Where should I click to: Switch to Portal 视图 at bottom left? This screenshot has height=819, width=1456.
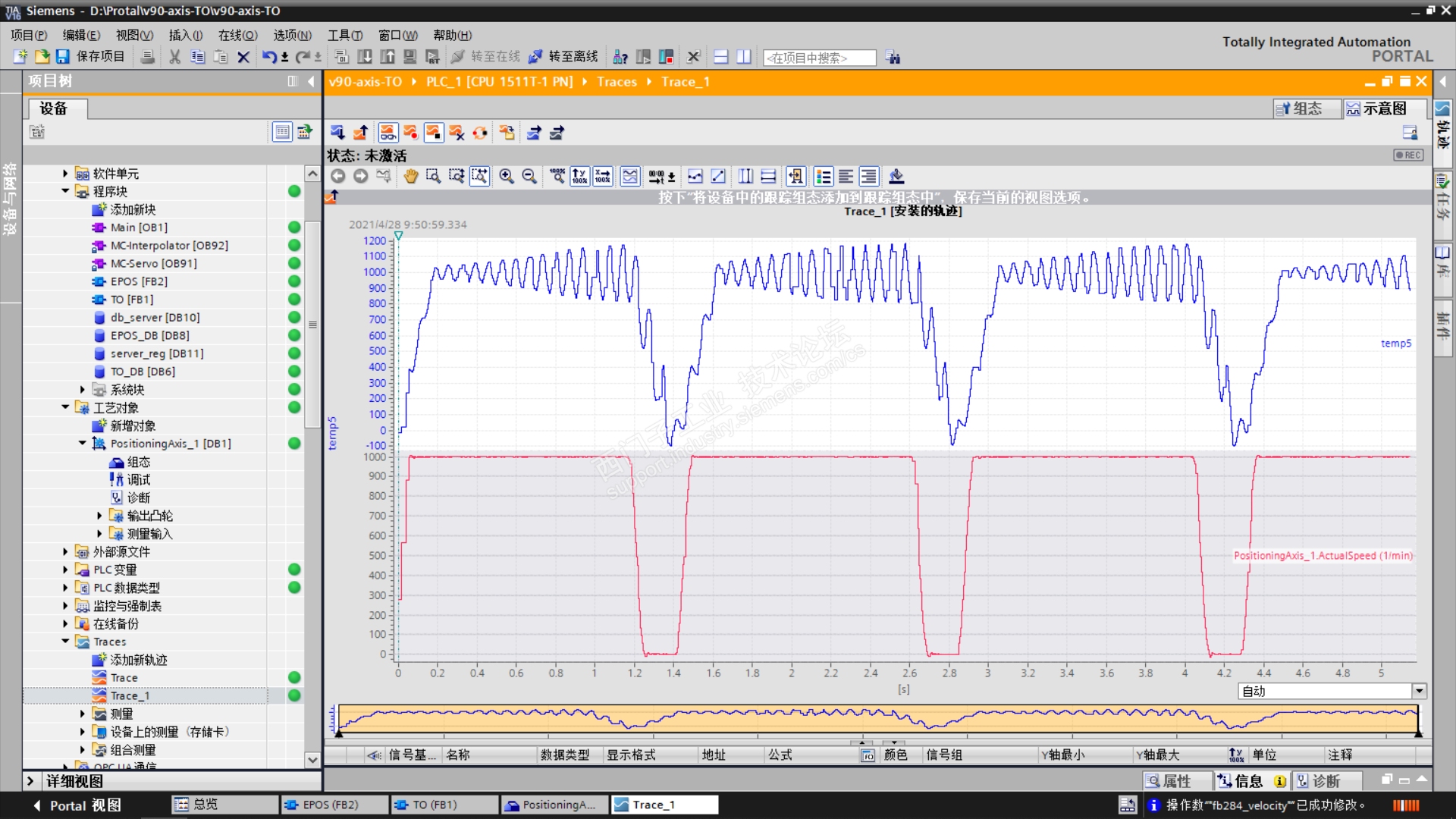click(76, 805)
